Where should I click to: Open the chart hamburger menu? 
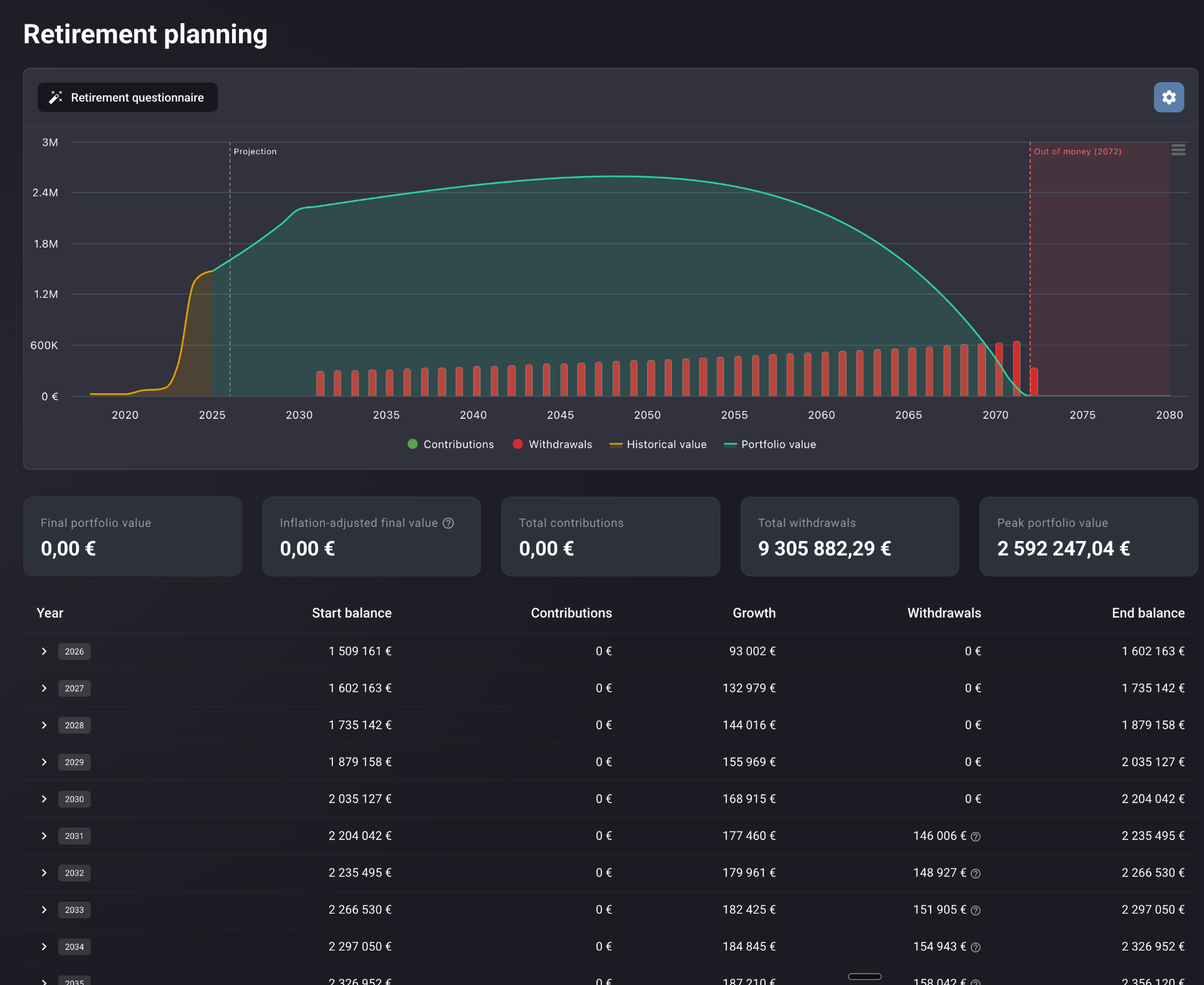(x=1178, y=150)
